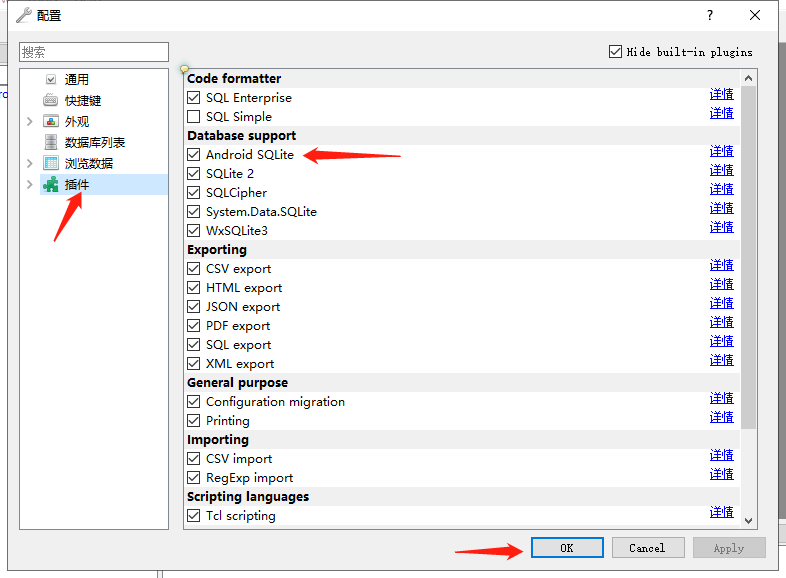Click the database list icon beside 数据库列表
This screenshot has width=786, height=578.
coord(51,142)
